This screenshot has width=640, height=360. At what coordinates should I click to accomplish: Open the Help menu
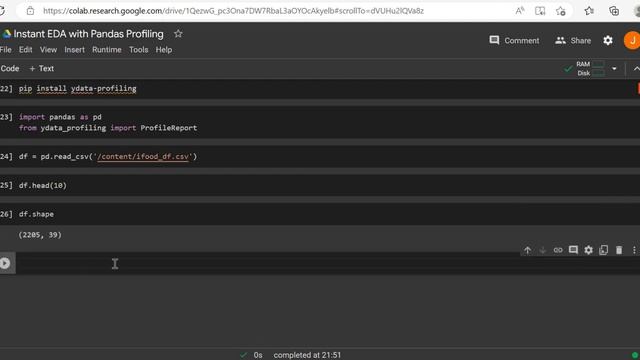164,50
